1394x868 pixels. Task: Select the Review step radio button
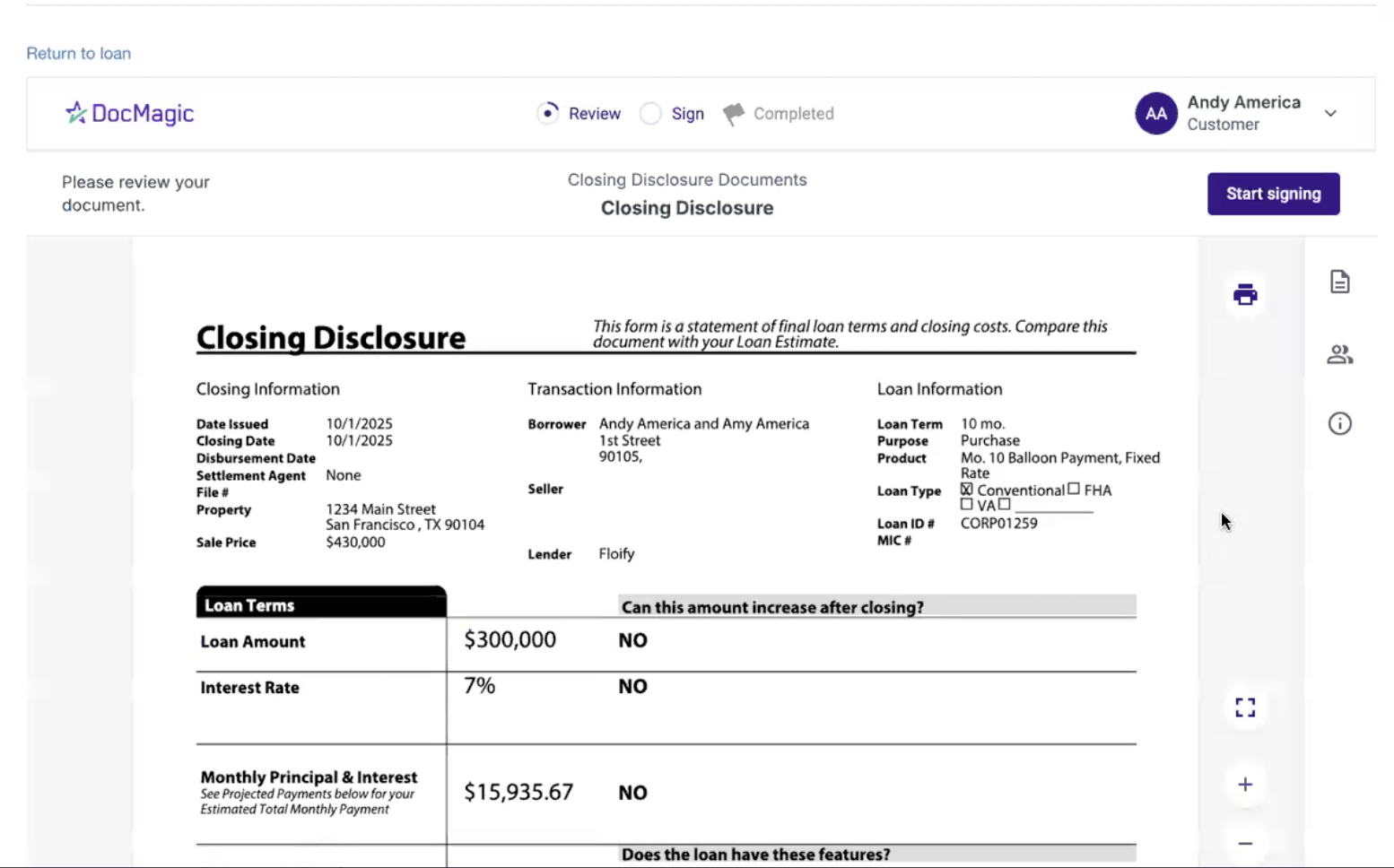click(x=548, y=113)
